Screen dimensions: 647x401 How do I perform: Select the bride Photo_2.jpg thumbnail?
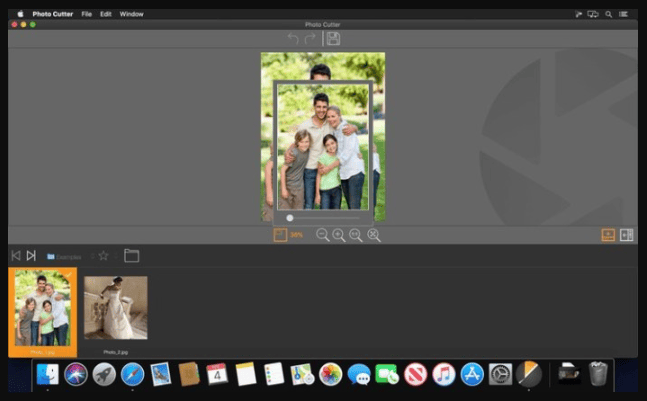[116, 308]
